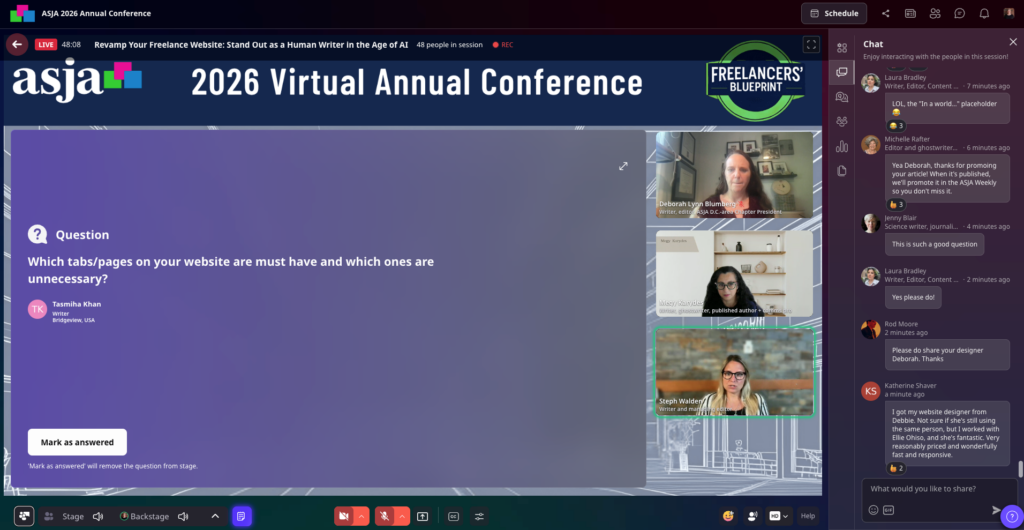The width and height of the screenshot is (1024, 530).
Task: Open the Files tab in sidebar
Action: click(x=842, y=171)
